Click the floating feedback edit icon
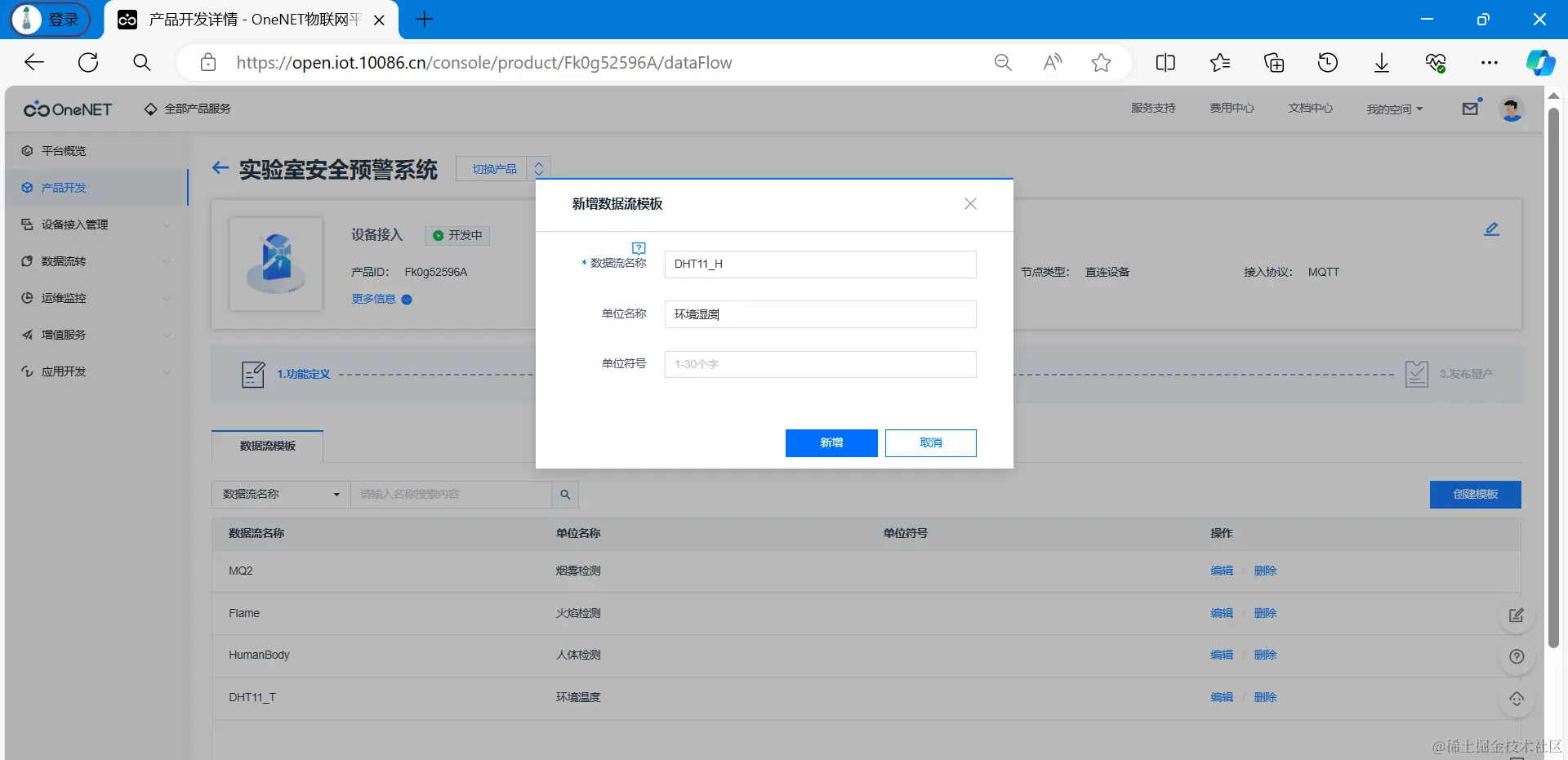Screen dimensions: 1568x760 click(x=1517, y=616)
